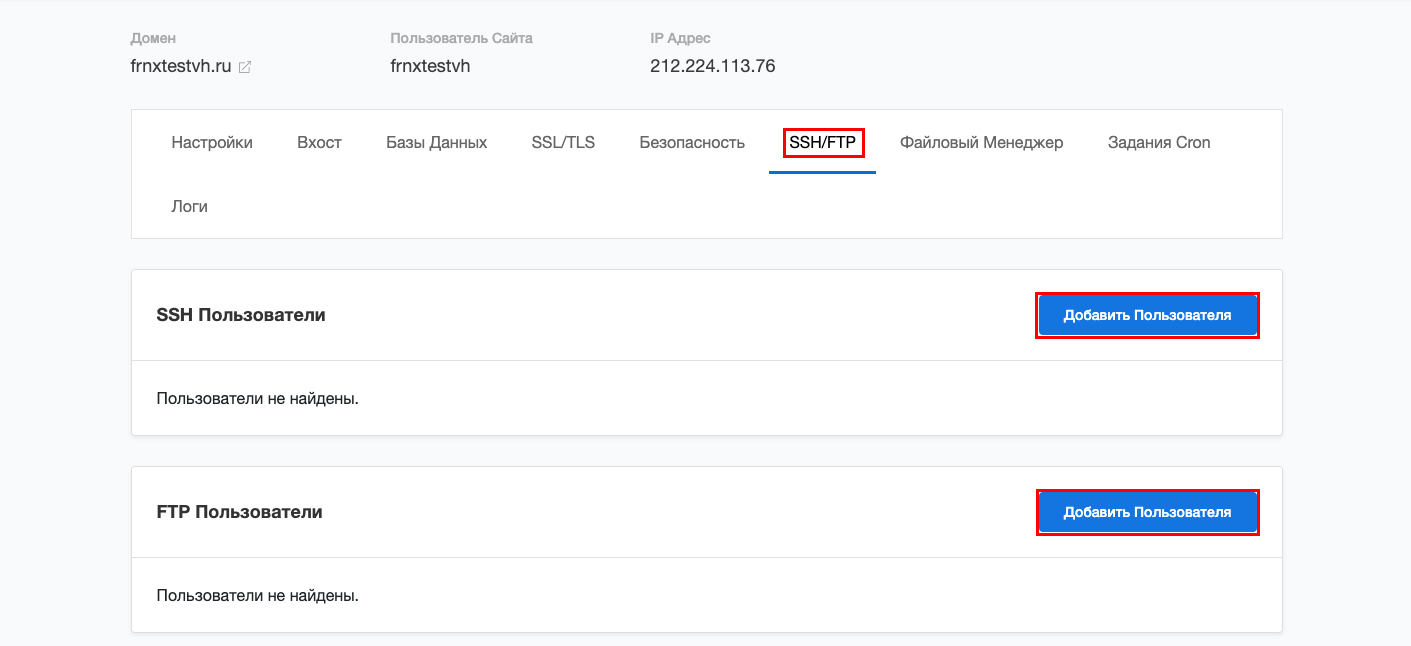Viewport: 1411px width, 646px height.
Task: Click the IP Адрес label
Action: [x=680, y=38]
